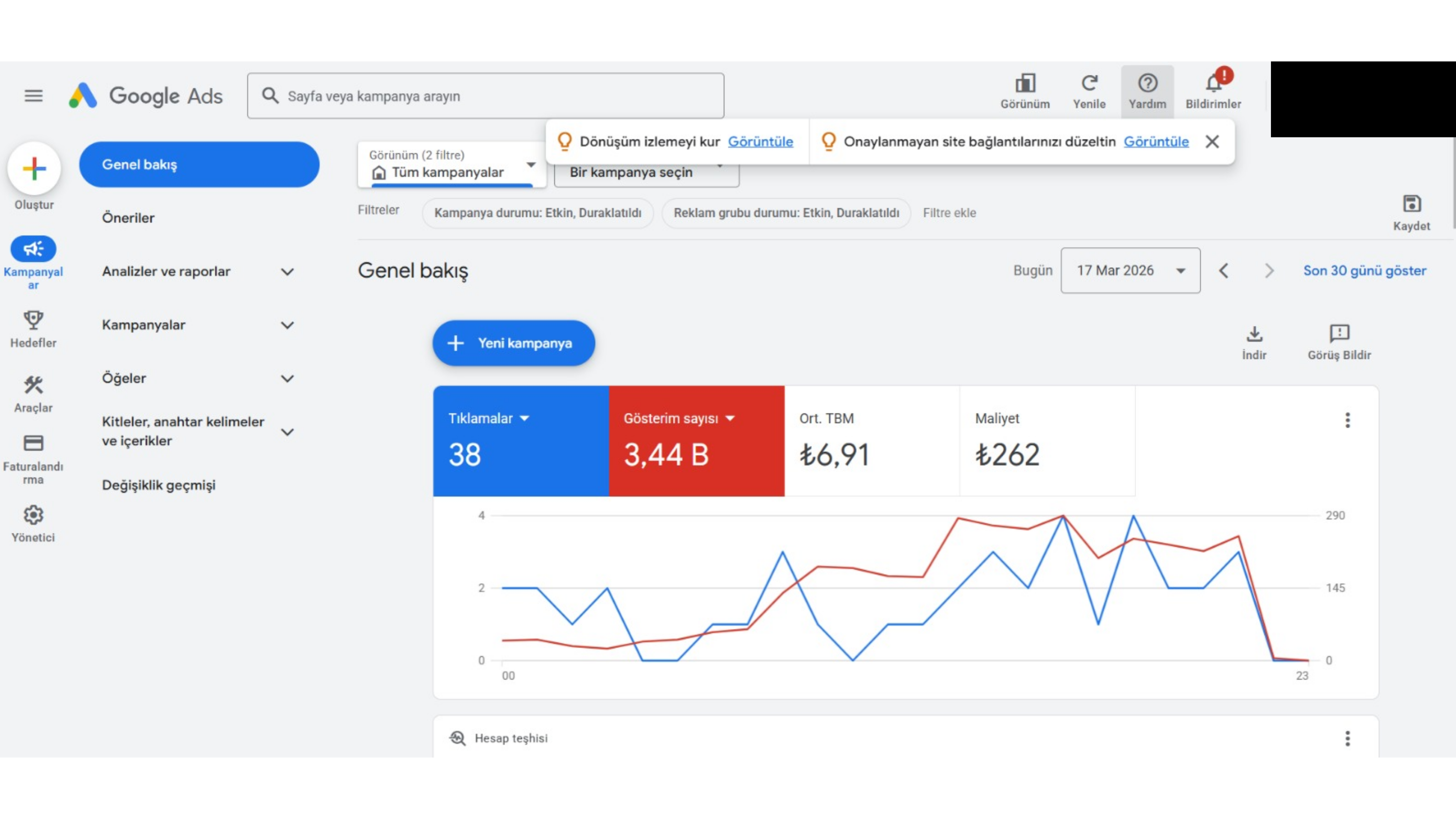Open scorecard three-dot options menu
Viewport: 1456px width, 819px height.
[1347, 420]
